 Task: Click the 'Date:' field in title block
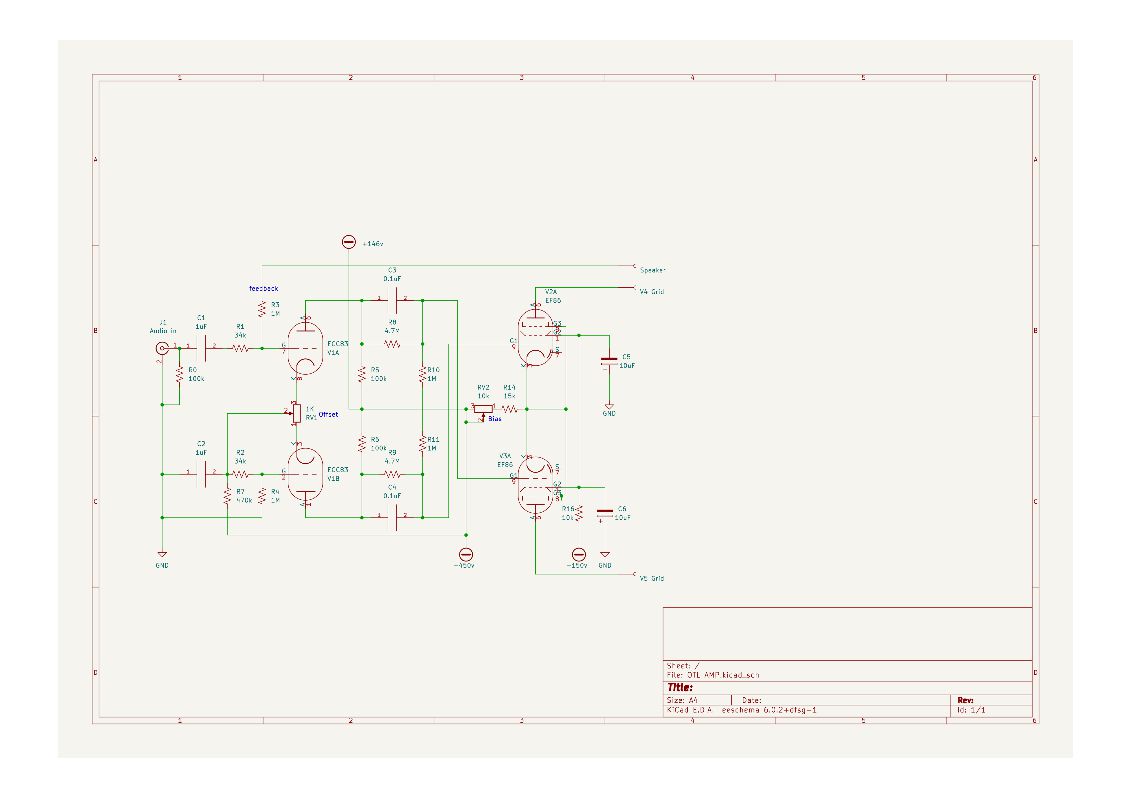(751, 700)
